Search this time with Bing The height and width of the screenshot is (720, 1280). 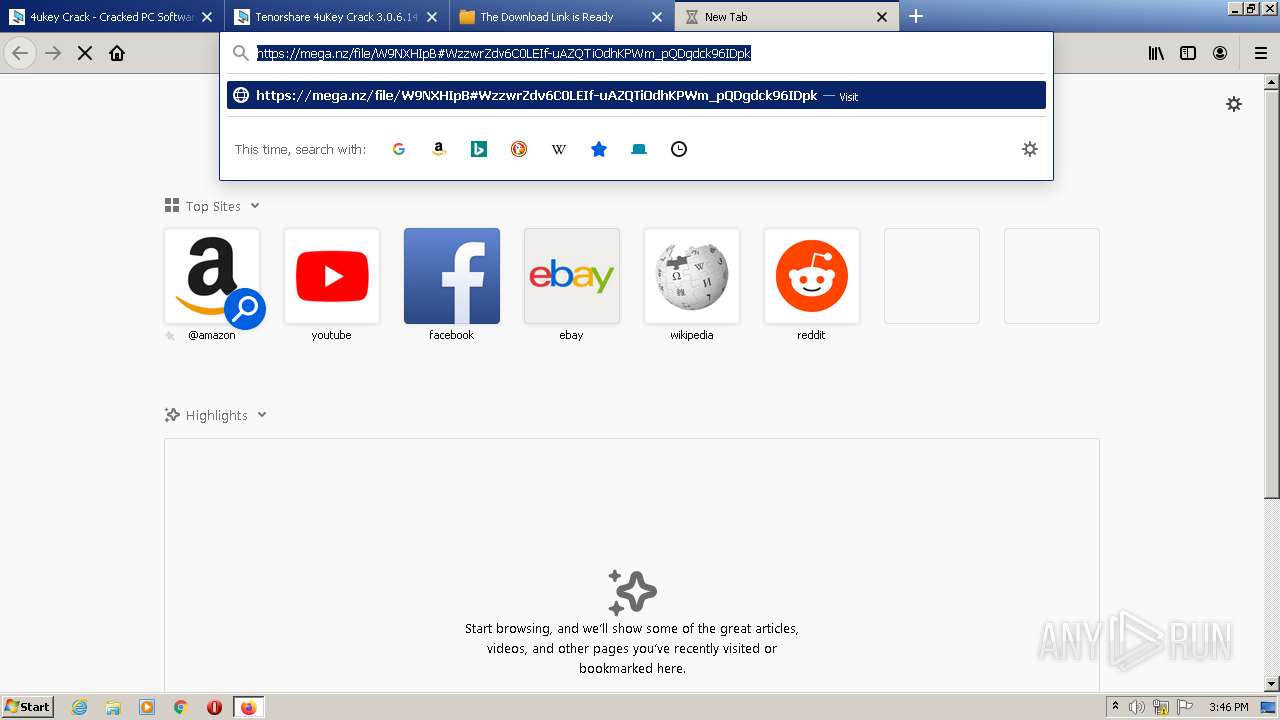pos(479,149)
